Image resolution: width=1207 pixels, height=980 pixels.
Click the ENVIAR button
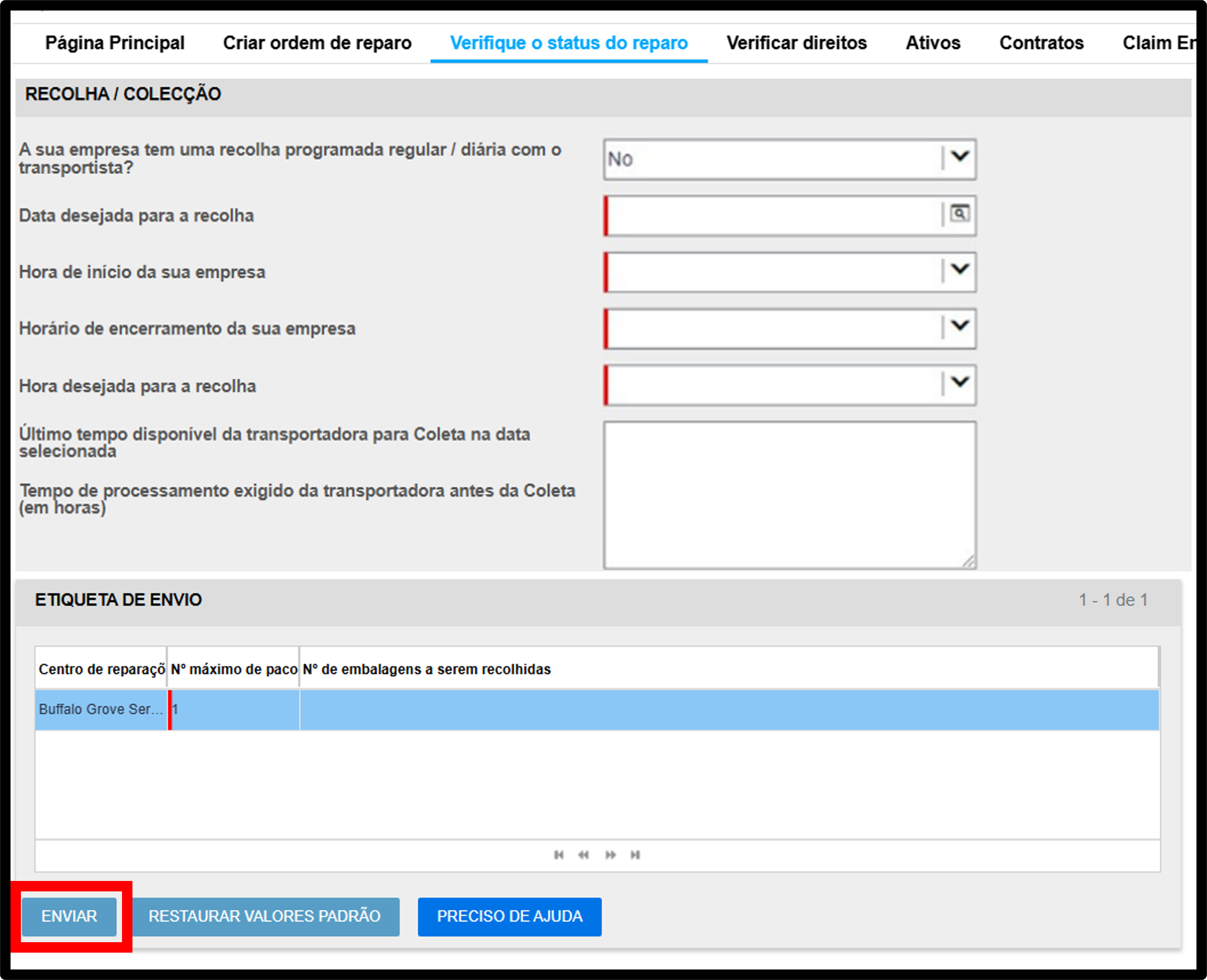point(69,916)
